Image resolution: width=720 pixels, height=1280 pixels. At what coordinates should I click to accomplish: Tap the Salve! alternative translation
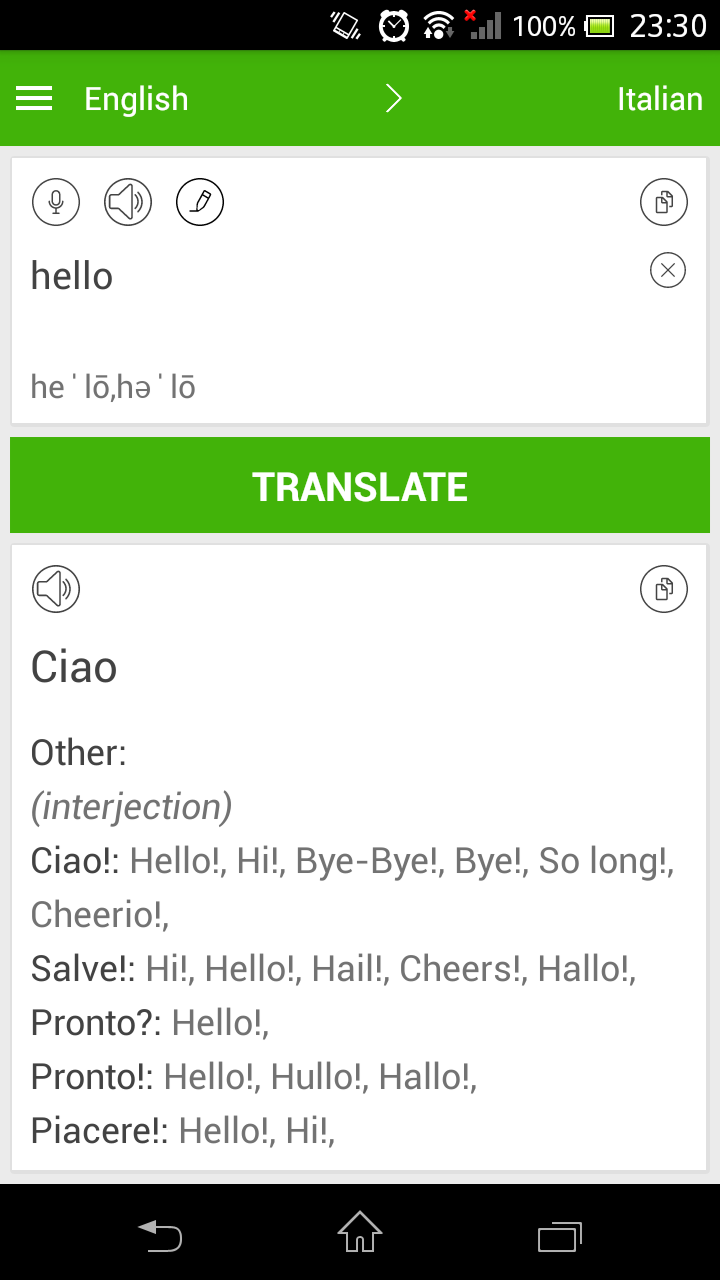[x=84, y=969]
